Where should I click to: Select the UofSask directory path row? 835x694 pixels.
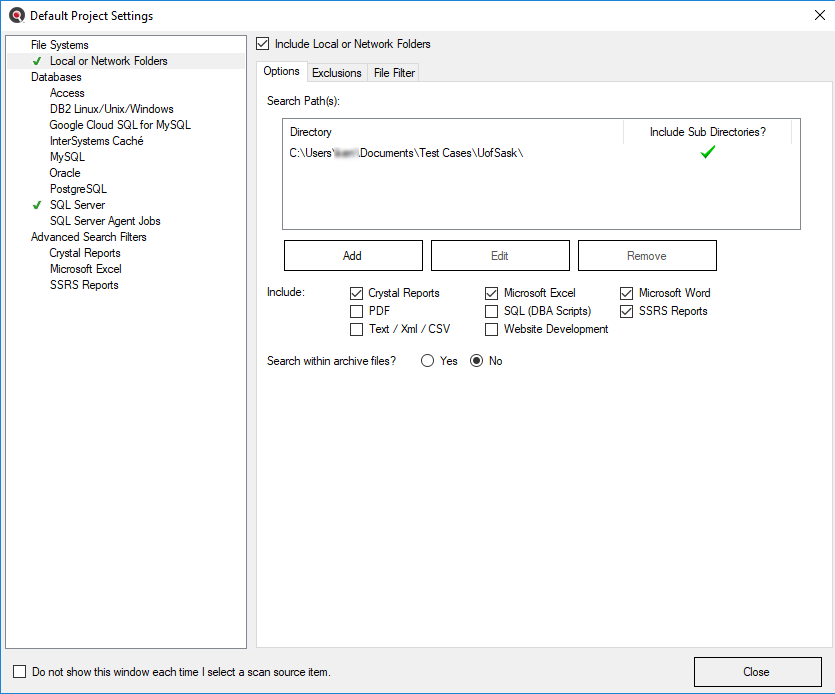(407, 153)
